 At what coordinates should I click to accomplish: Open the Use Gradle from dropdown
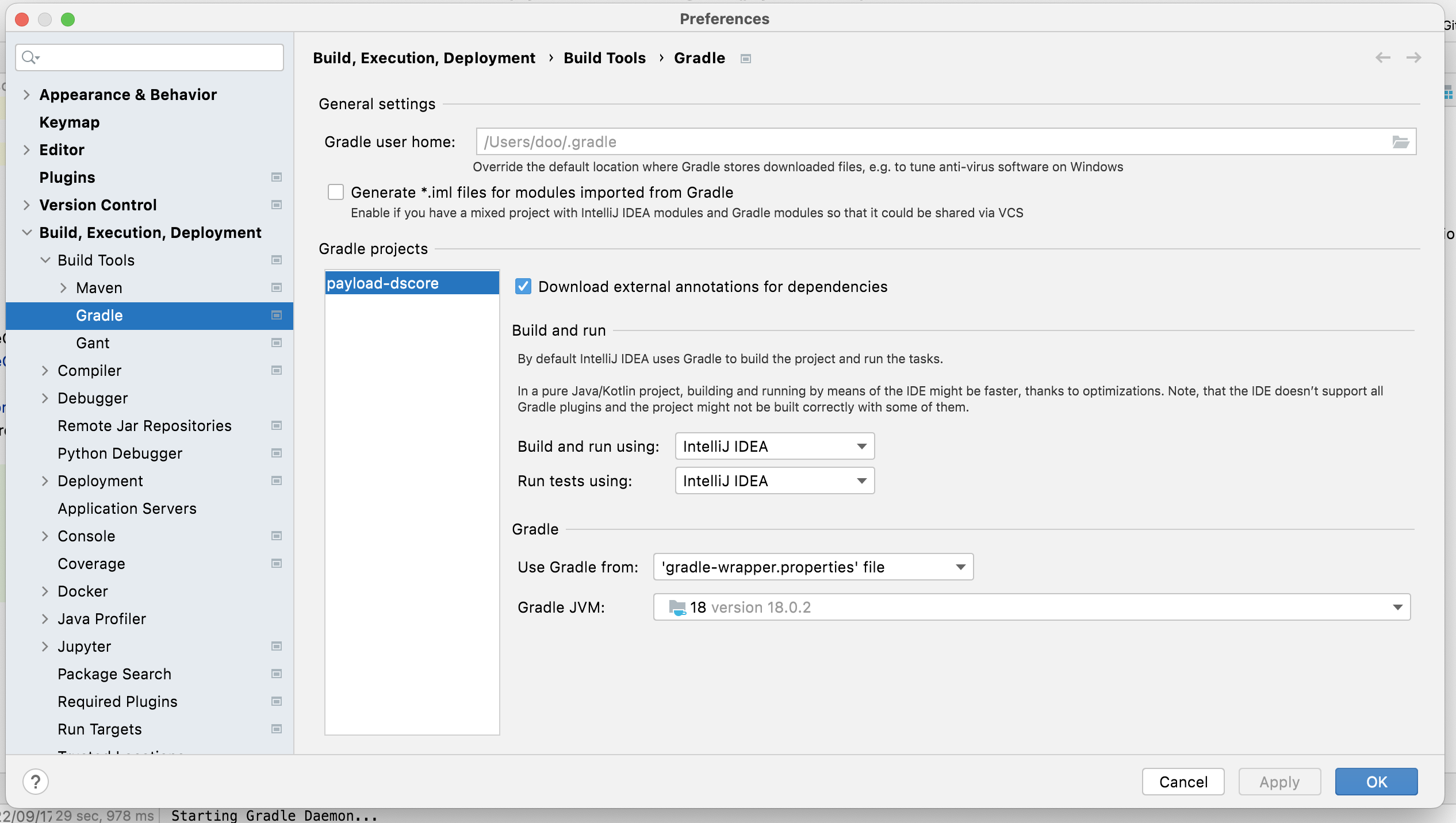pos(813,567)
